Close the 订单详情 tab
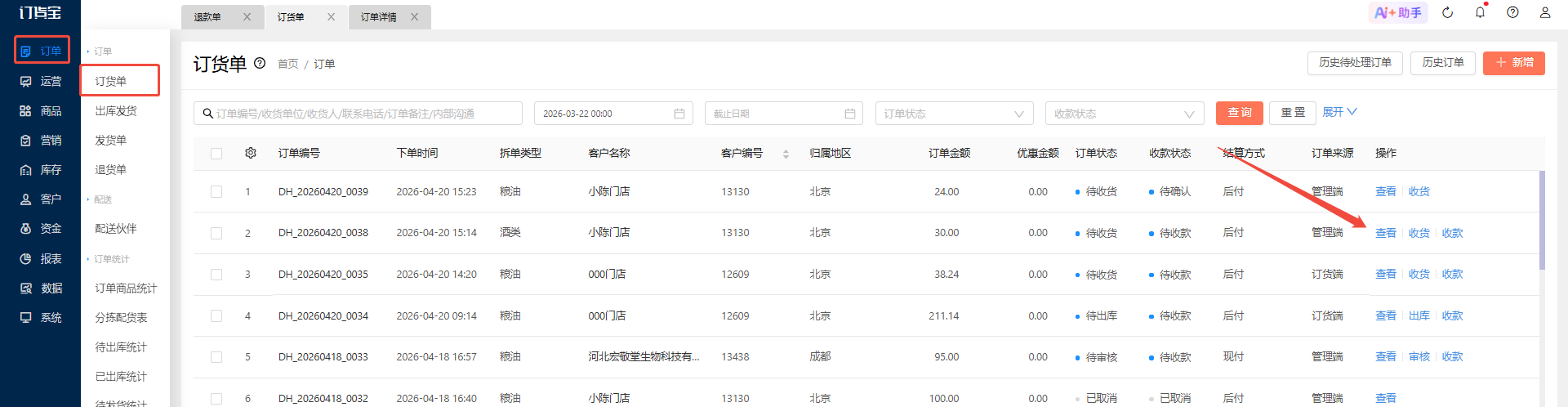This screenshot has height=407, width=1568. 414,16
